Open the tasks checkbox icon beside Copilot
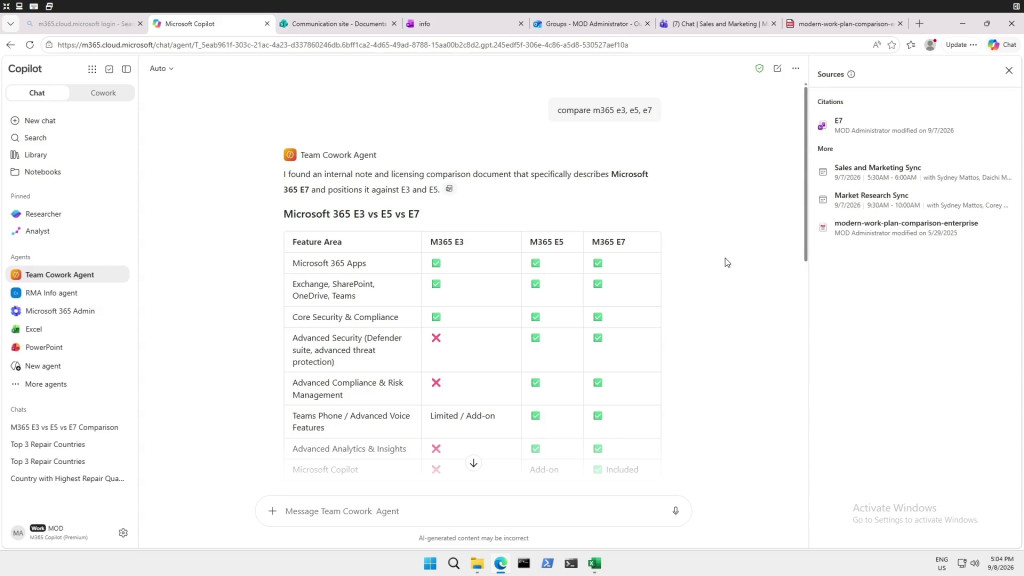The width and height of the screenshot is (1024, 576). pyautogui.click(x=109, y=69)
